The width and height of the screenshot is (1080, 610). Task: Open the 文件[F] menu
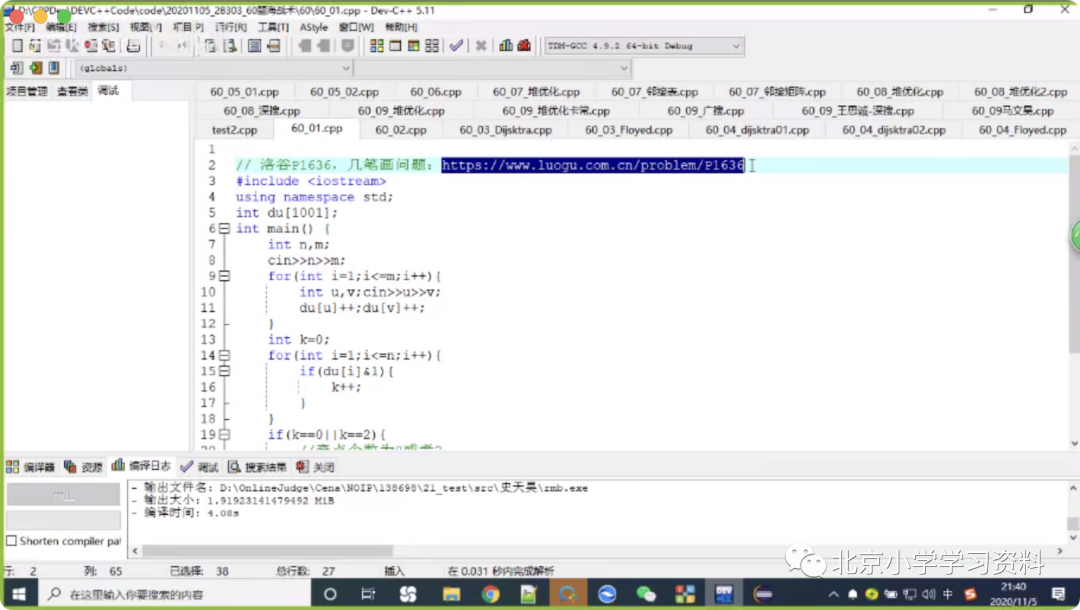click(20, 27)
